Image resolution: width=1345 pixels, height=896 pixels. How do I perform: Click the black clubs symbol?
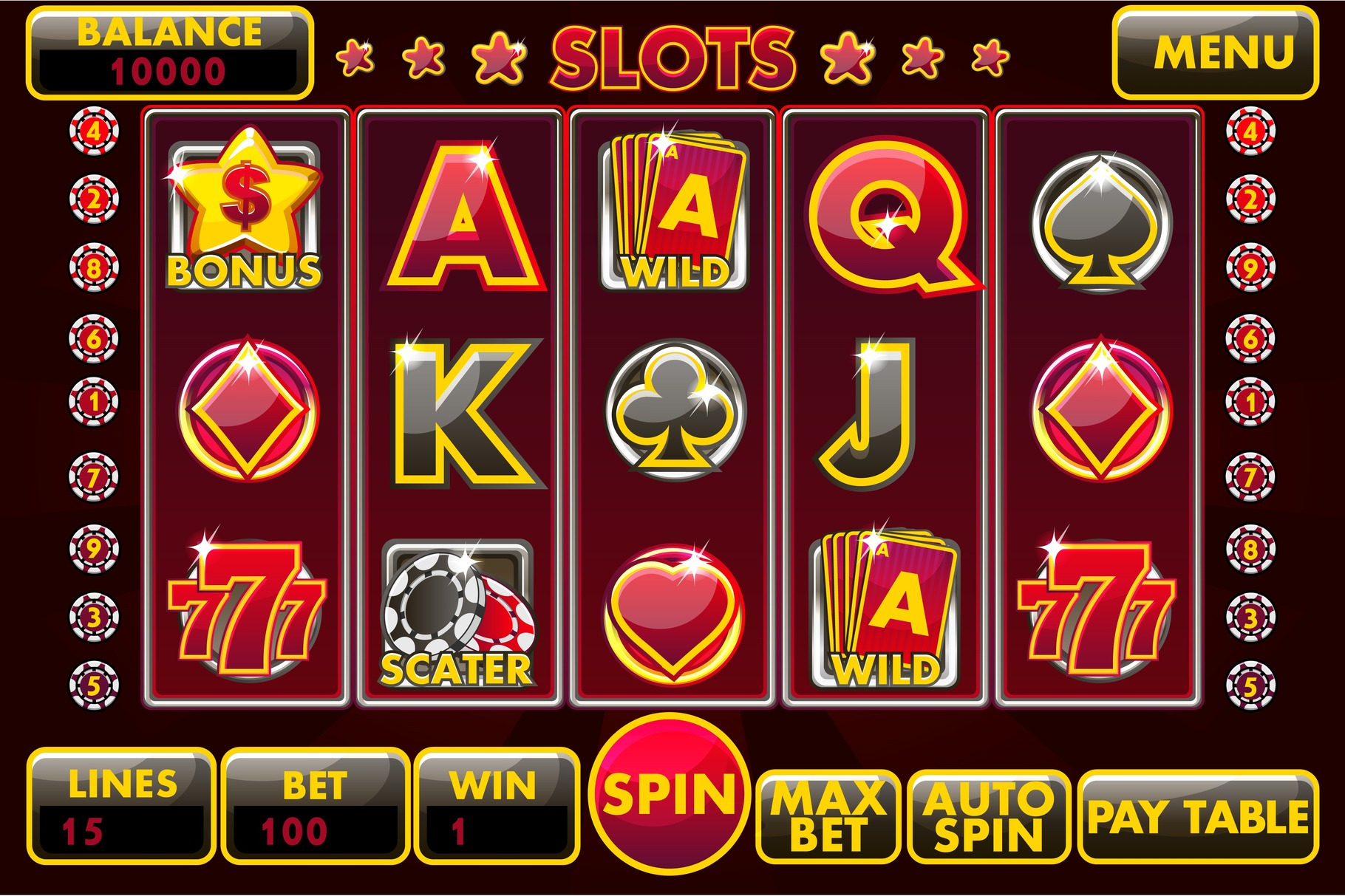675,408
